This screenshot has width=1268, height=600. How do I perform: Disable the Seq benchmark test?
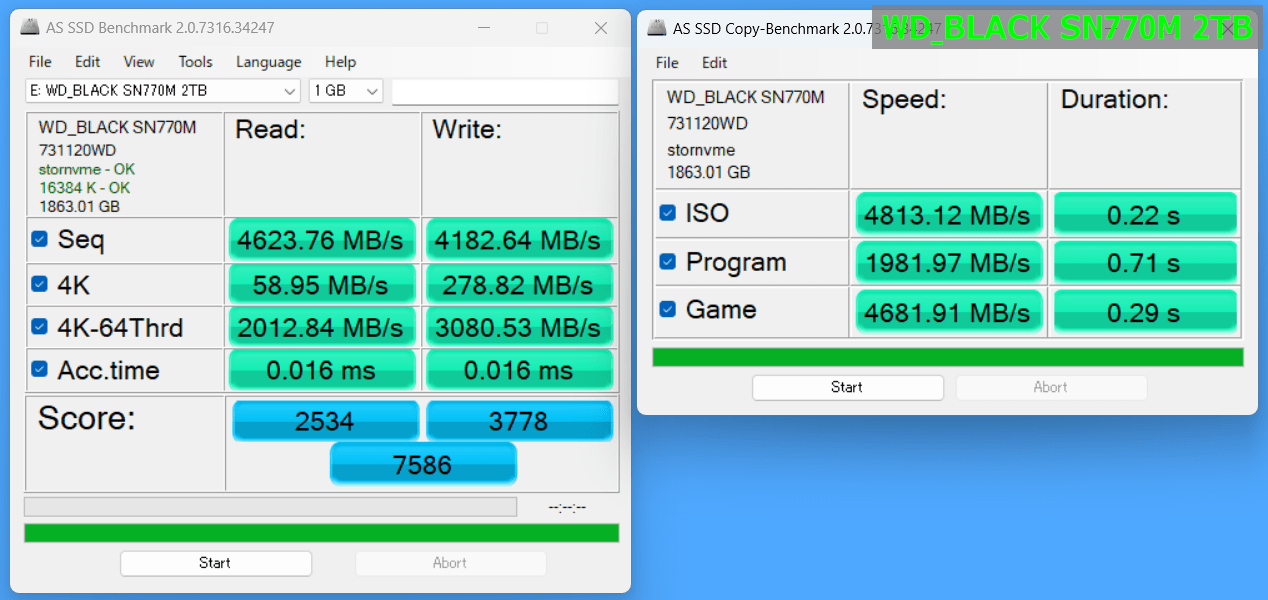[37, 240]
